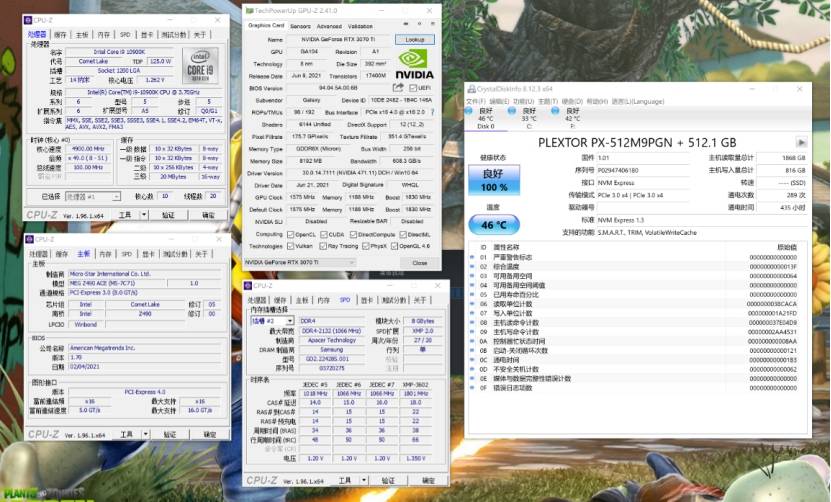Viewport: 831px width, 502px height.
Task: Click 确定 in the SPD CPU-Z window
Action: 428,480
